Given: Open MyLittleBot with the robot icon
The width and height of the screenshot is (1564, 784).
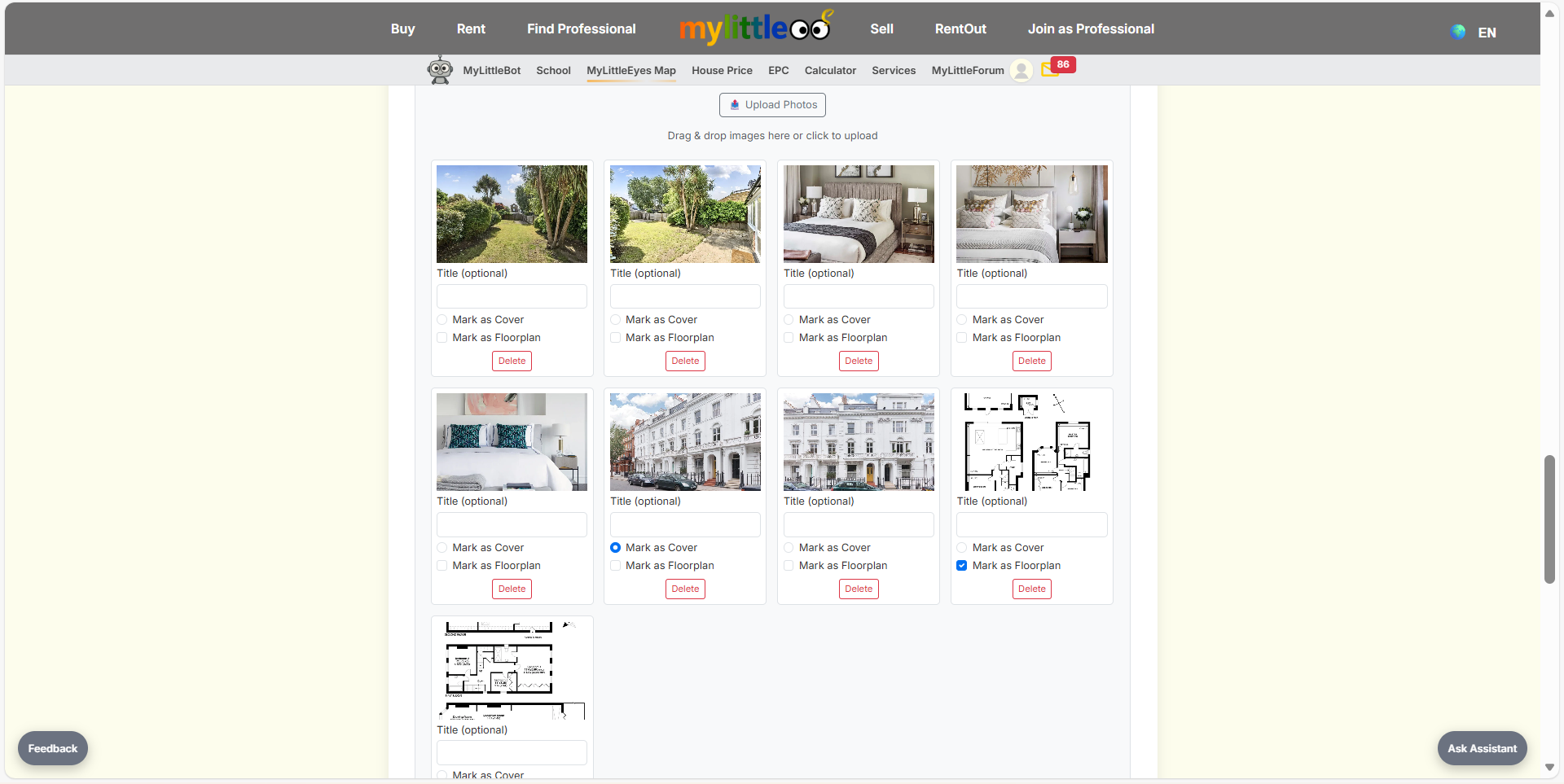Looking at the screenshot, I should (440, 69).
